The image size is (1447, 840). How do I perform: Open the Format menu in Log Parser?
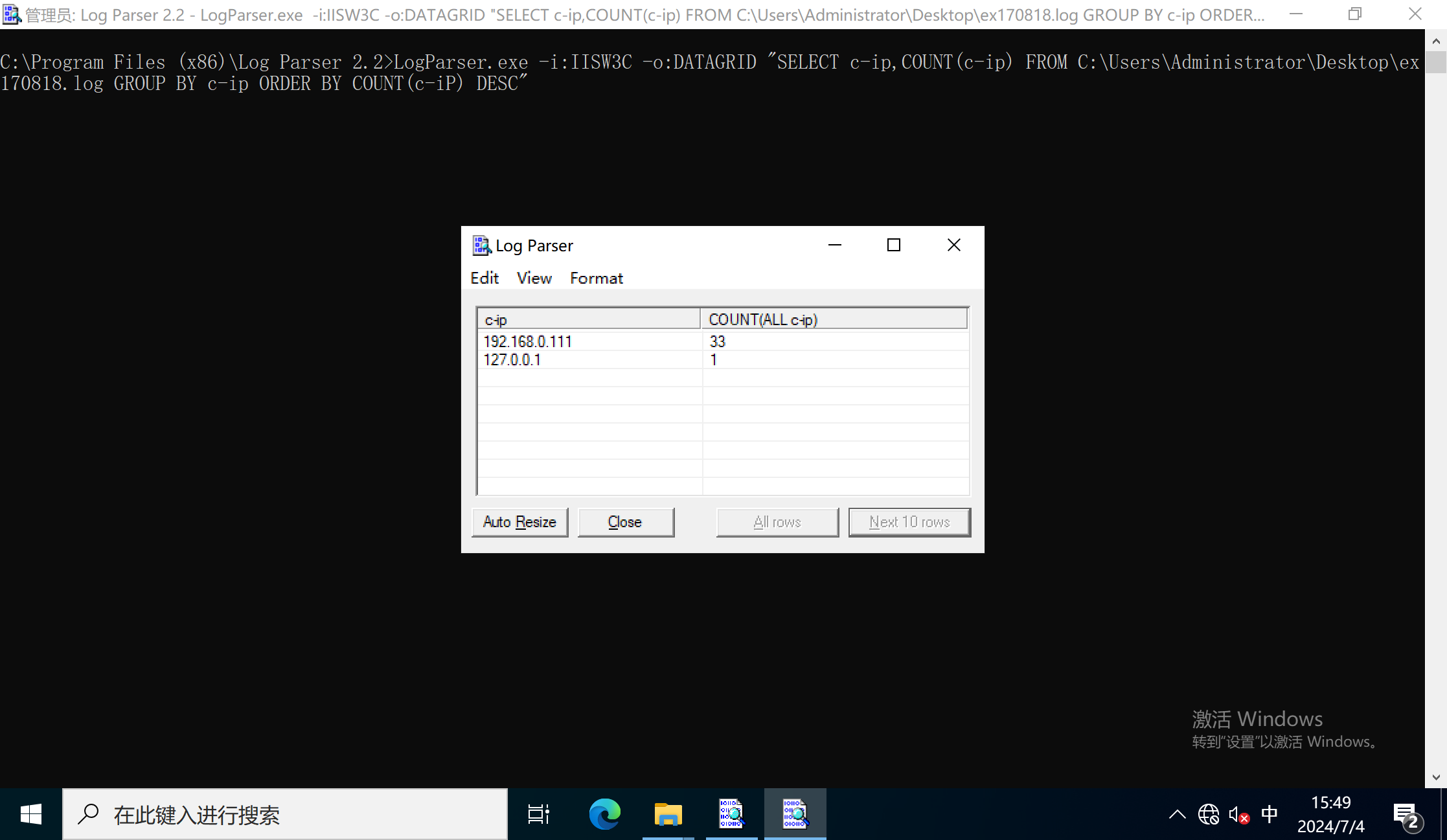pyautogui.click(x=597, y=278)
